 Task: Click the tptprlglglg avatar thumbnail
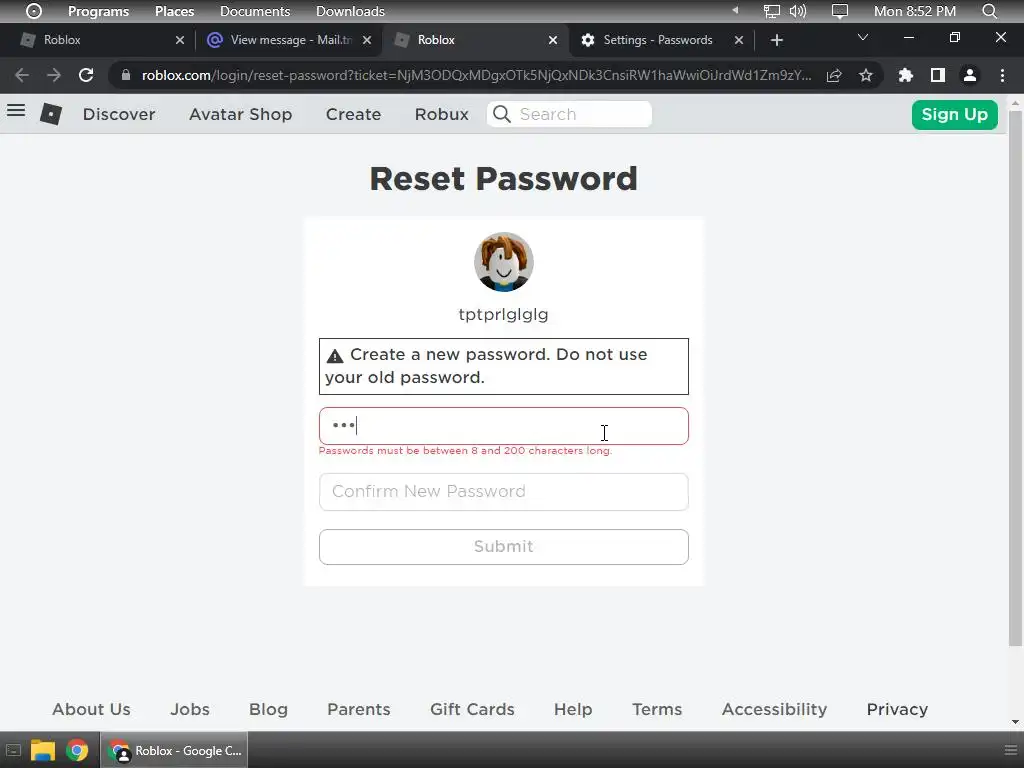[x=504, y=262]
